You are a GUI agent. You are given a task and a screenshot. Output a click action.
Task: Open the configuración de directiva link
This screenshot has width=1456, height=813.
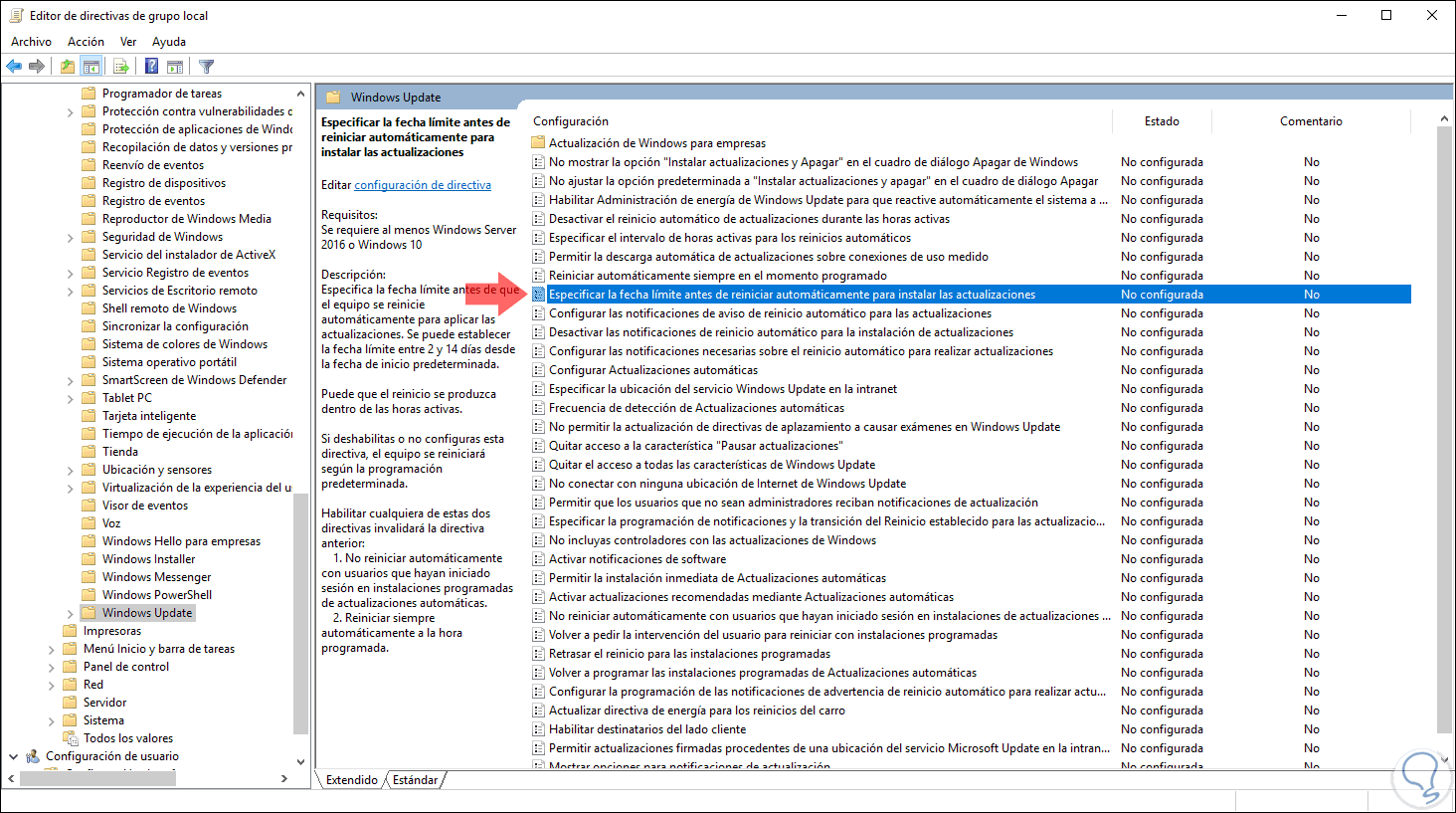(423, 185)
